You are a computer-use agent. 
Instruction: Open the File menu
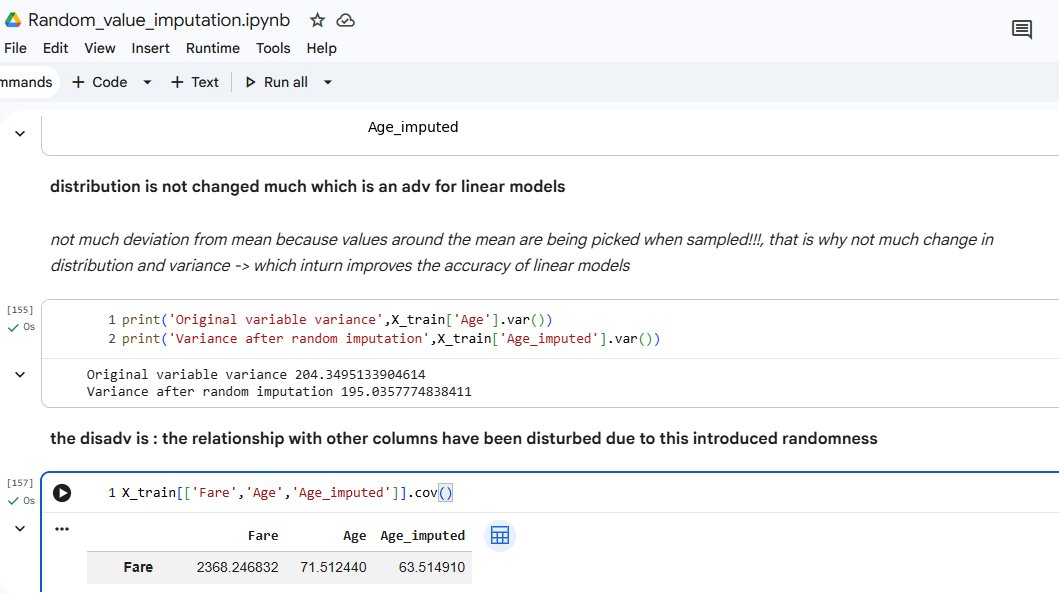pyautogui.click(x=15, y=48)
